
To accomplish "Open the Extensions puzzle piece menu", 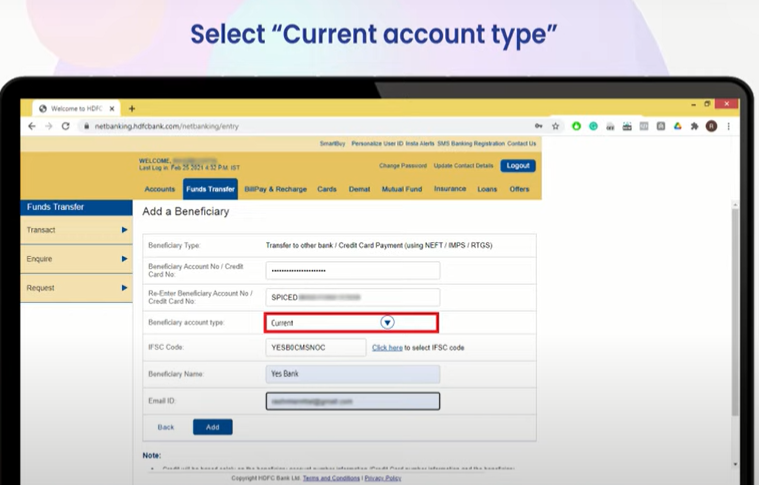I will [x=695, y=126].
